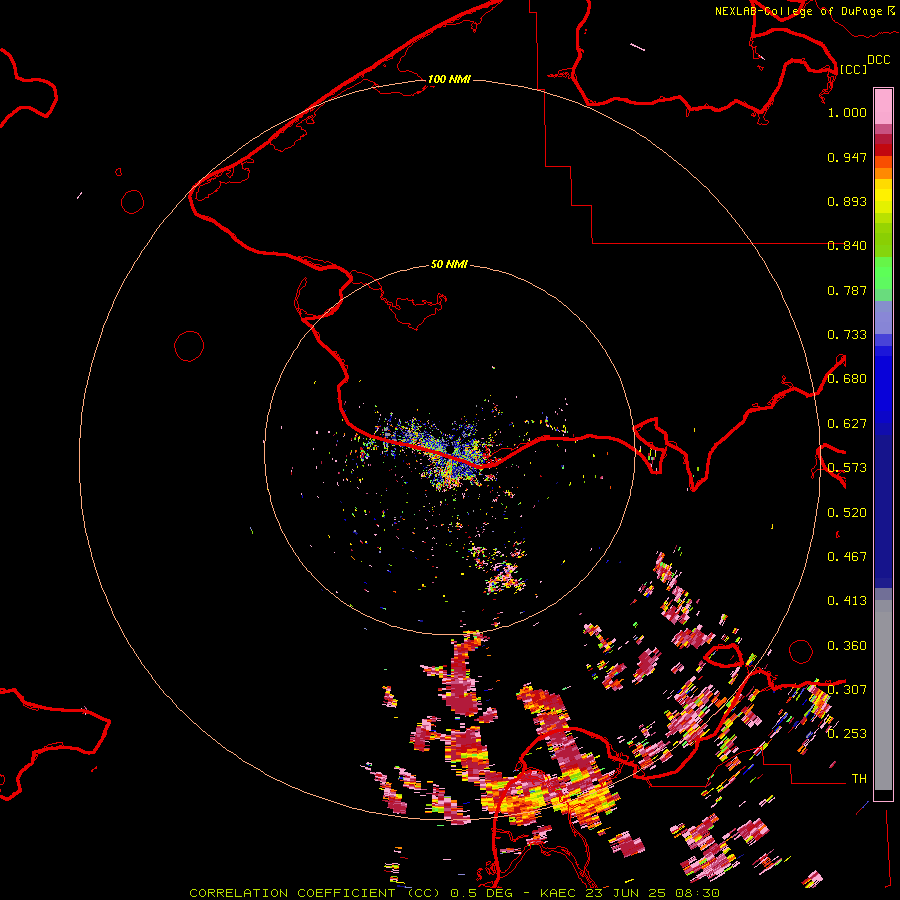900x900 pixels.
Task: Click the 0.680 scale value
Action: pyautogui.click(x=847, y=379)
